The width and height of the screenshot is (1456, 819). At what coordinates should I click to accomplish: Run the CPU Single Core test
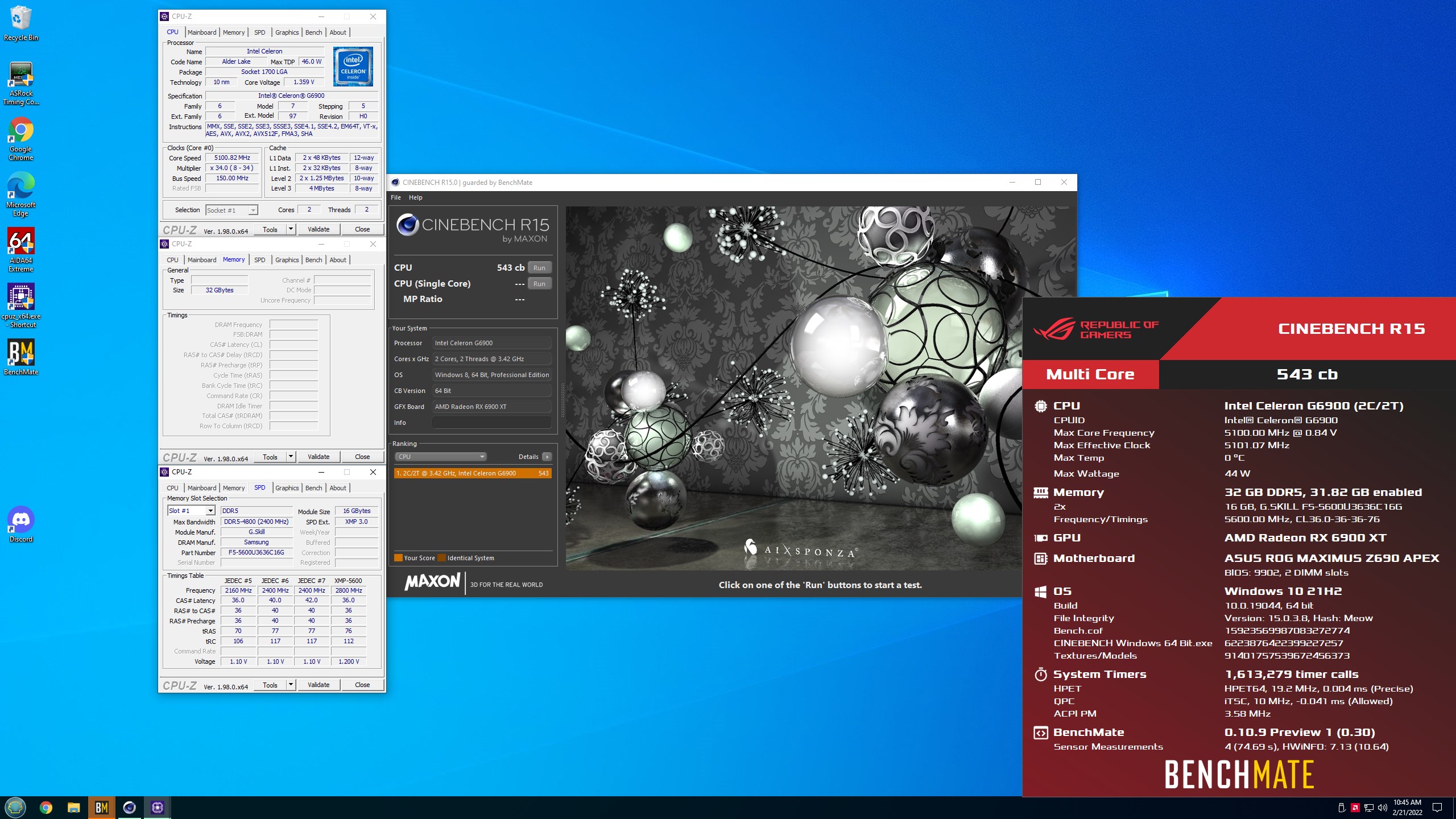tap(539, 284)
